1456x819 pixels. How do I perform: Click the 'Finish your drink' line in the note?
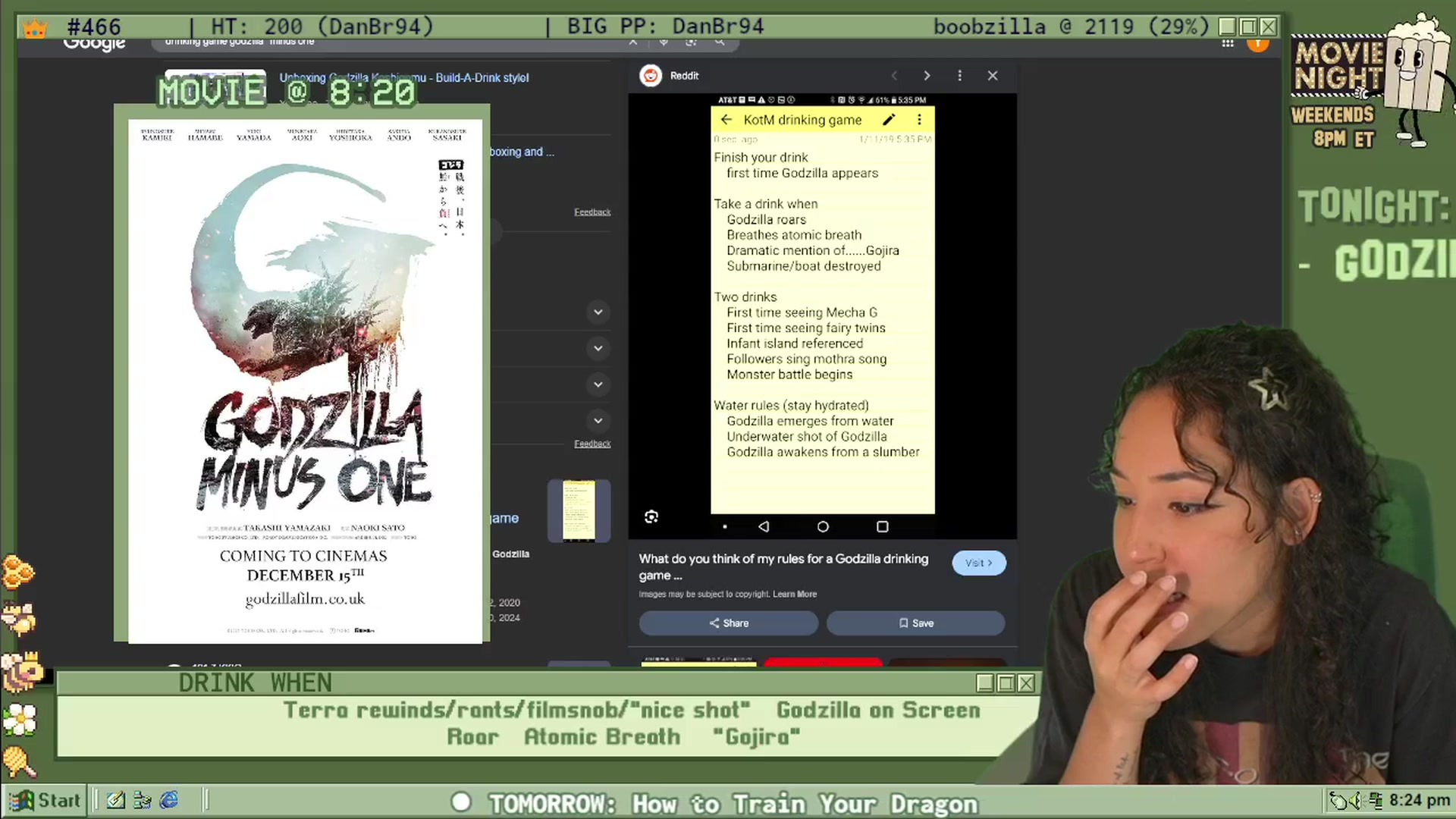(x=761, y=158)
